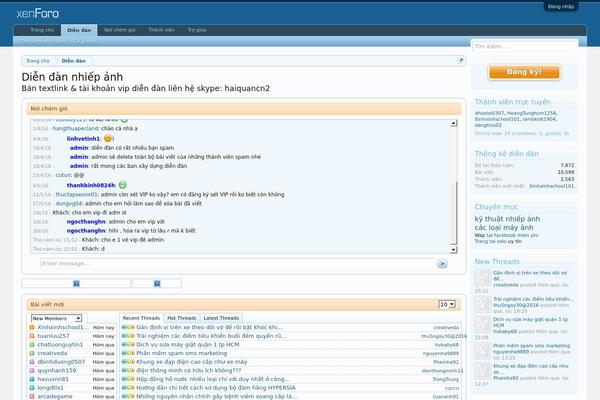The image size is (600, 400).
Task: Click inside the Tìm kiếm search field
Action: coord(524,46)
